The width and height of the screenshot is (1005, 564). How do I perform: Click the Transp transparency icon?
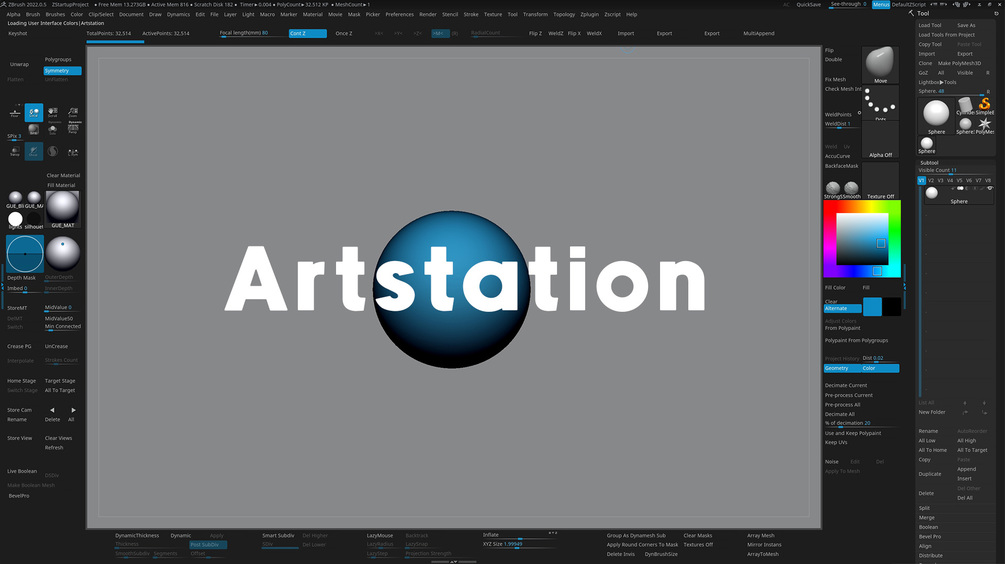[15, 152]
